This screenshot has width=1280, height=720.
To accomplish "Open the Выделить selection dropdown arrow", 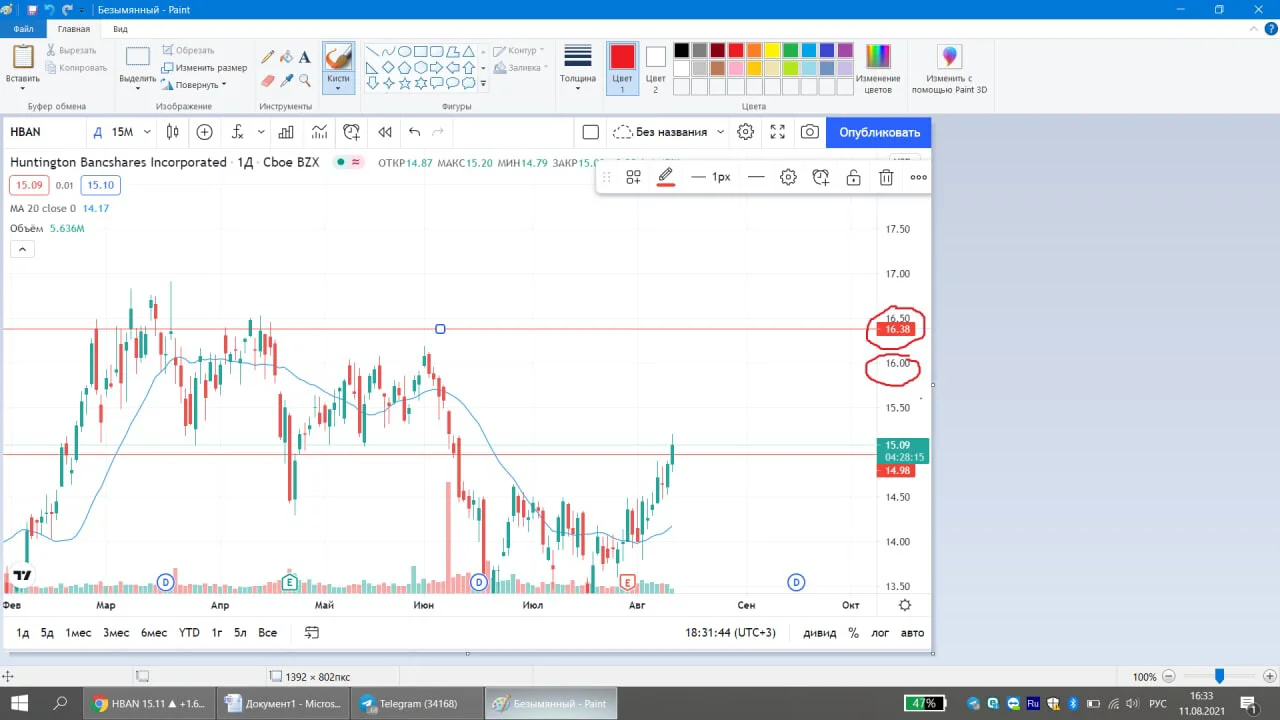I will (x=138, y=89).
